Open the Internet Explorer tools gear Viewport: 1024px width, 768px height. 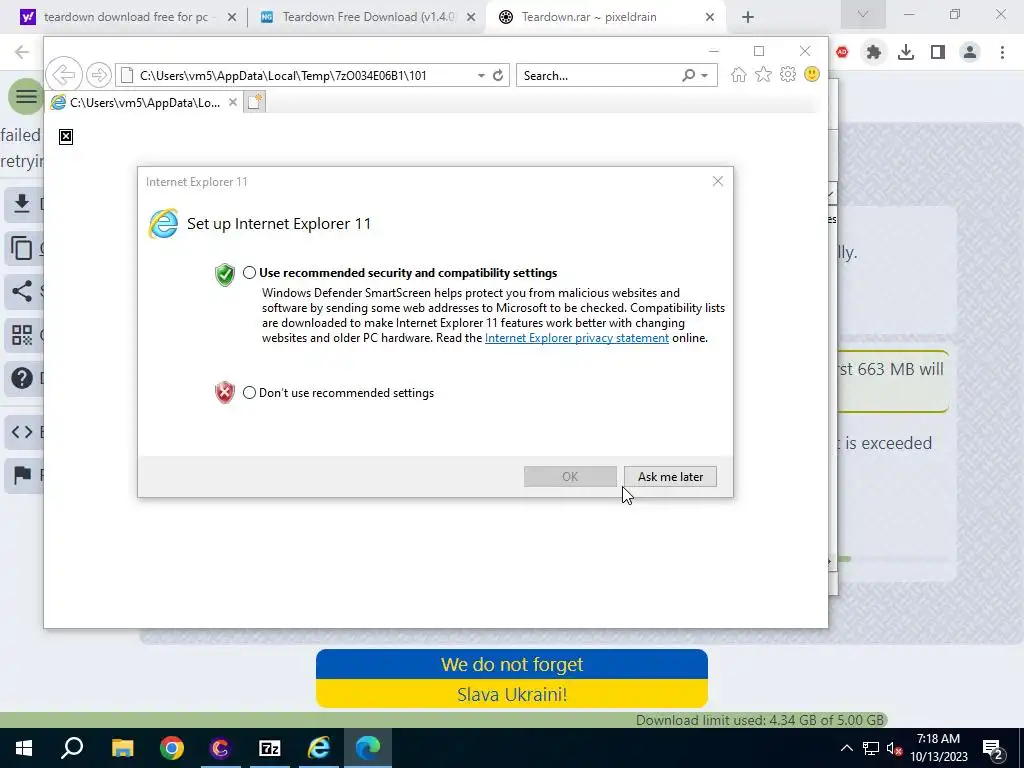click(788, 74)
